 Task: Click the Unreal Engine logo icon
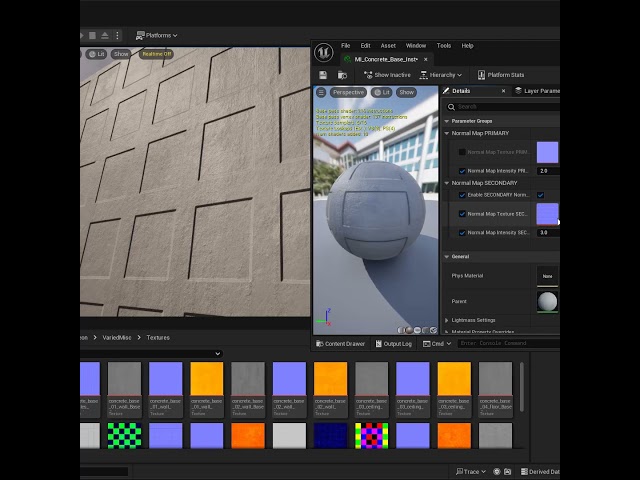coord(324,53)
